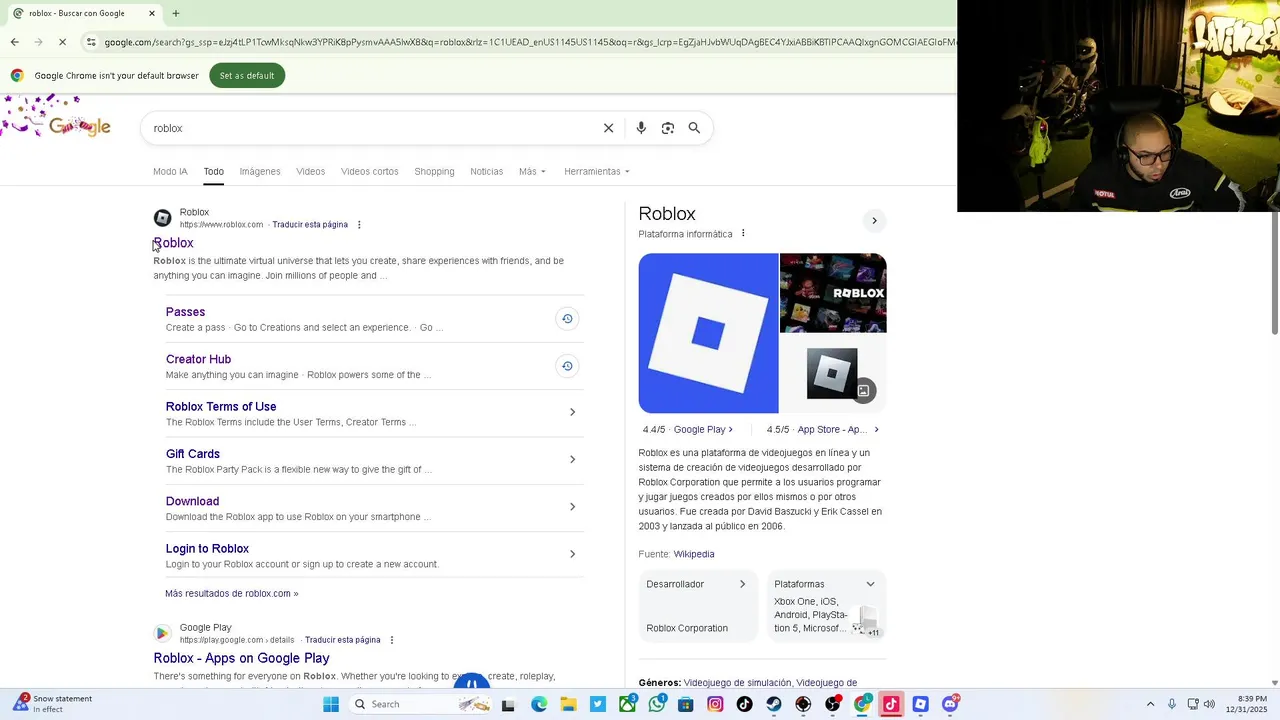Click 'Traducir esta página' for roblox.com
This screenshot has width=1280, height=720.
click(310, 225)
